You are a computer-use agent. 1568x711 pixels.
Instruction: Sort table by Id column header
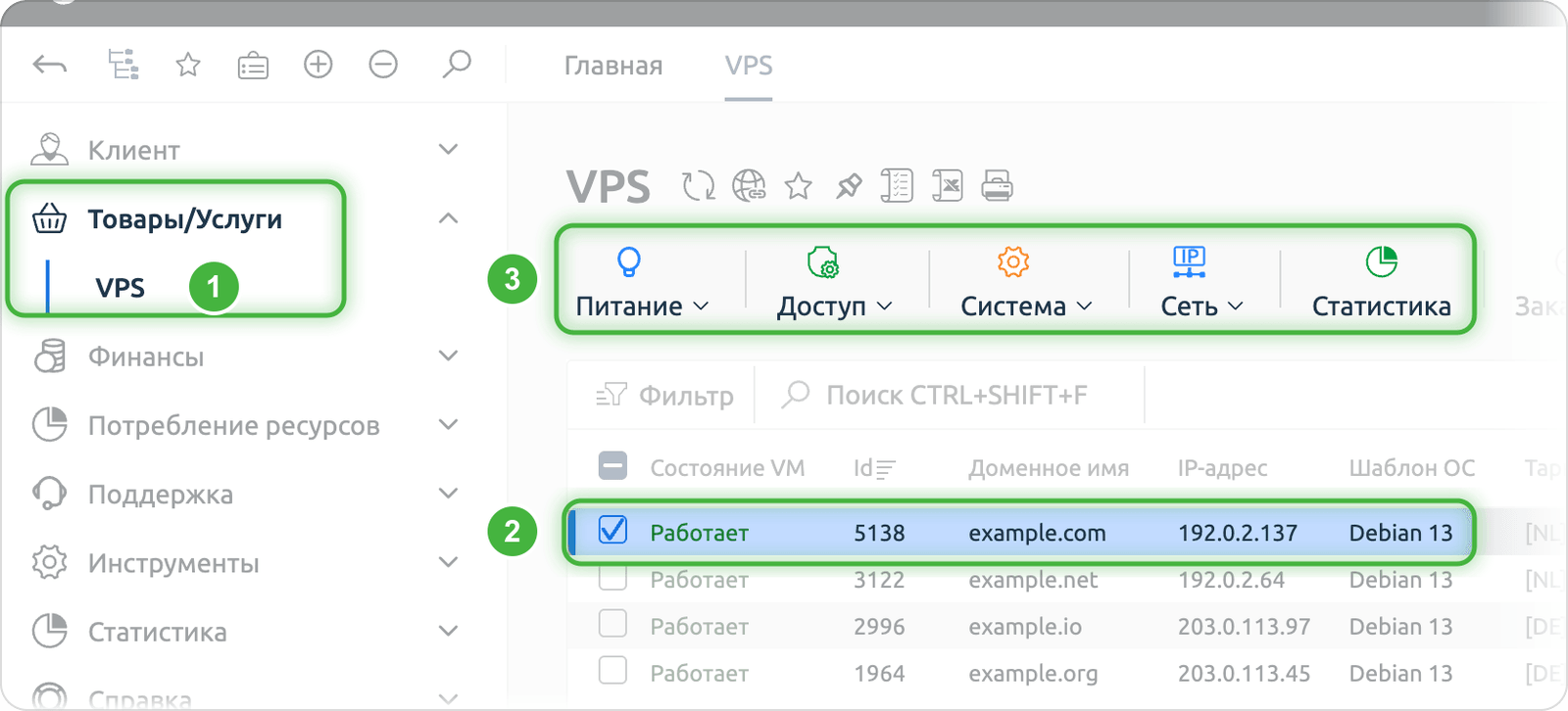[x=874, y=468]
